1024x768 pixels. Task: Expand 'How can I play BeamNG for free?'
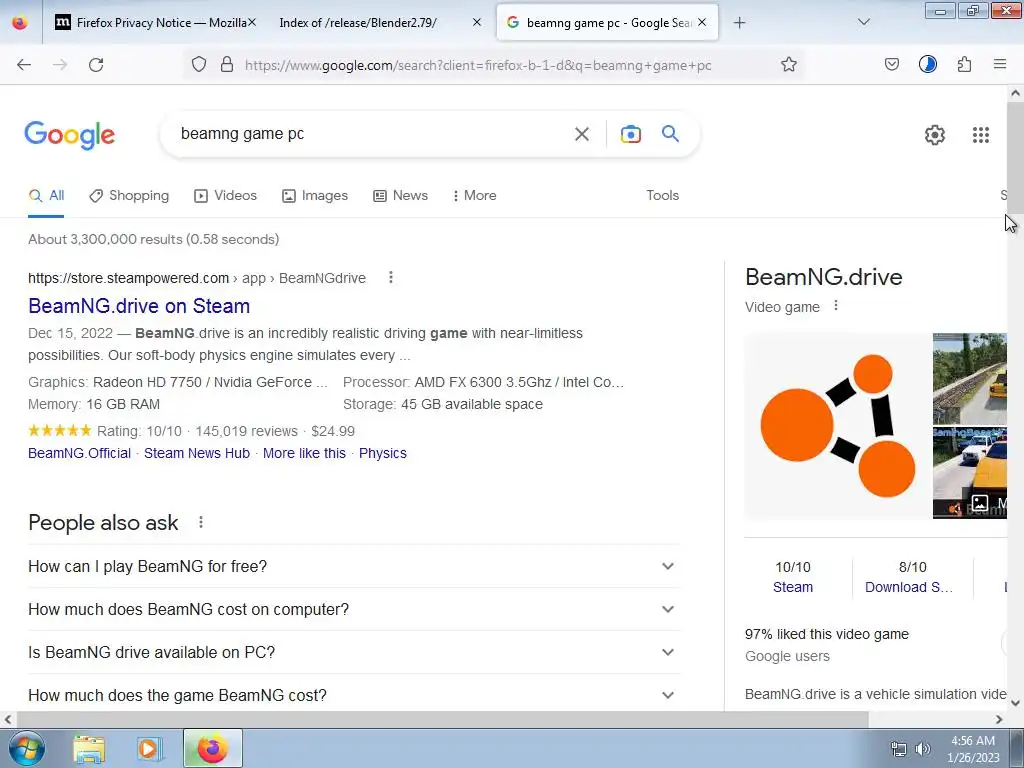coord(354,566)
